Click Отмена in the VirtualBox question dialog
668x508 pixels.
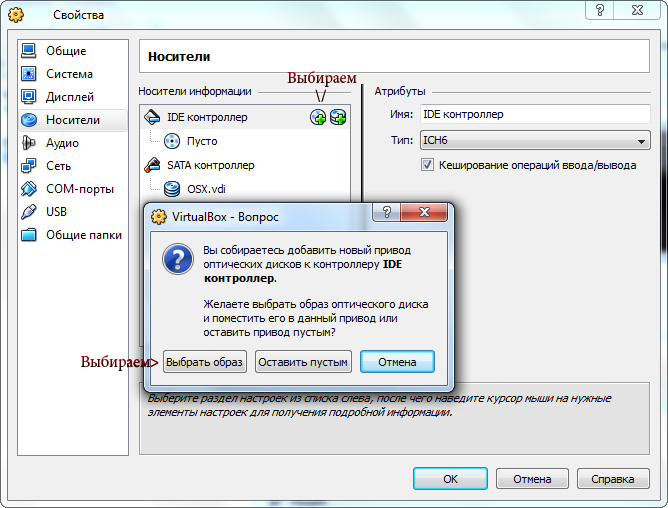tap(397, 362)
